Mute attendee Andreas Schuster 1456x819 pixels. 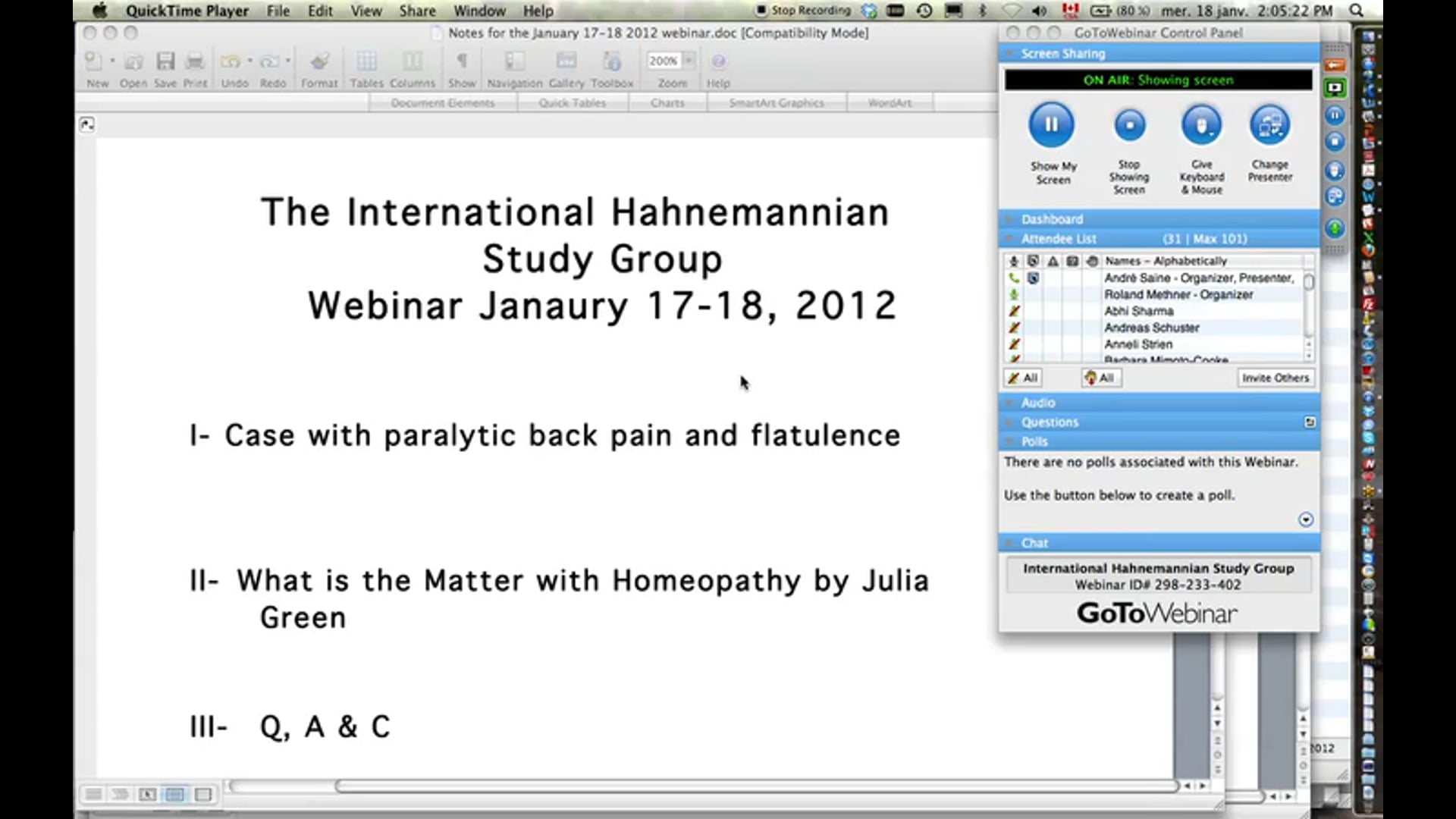(x=1015, y=328)
